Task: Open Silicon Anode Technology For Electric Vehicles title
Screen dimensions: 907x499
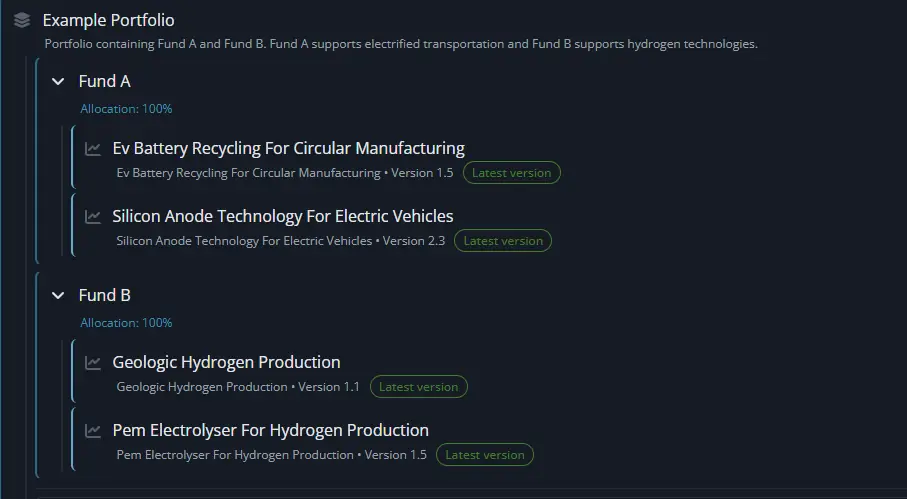Action: (282, 216)
